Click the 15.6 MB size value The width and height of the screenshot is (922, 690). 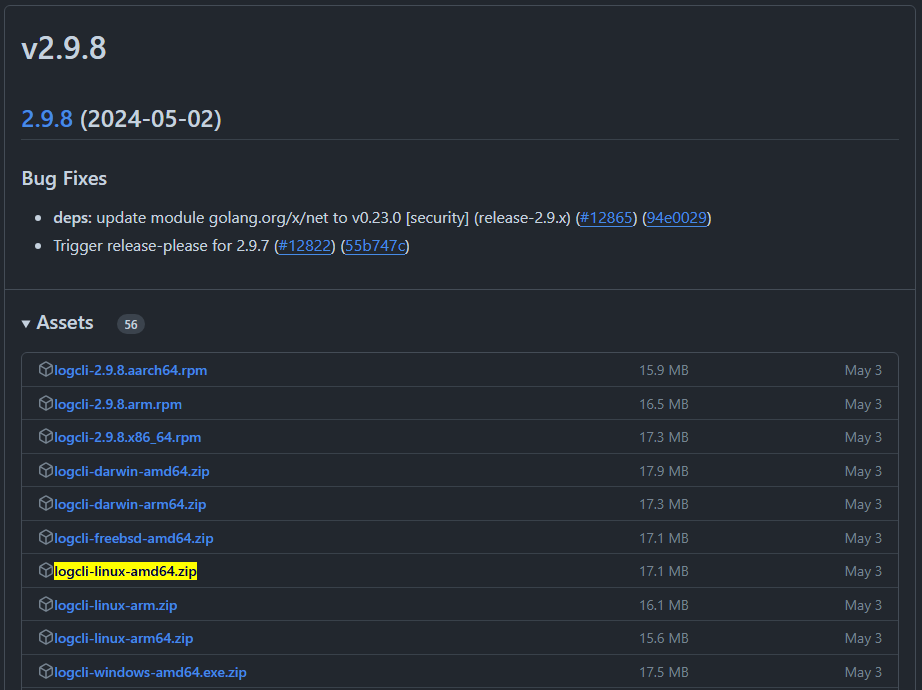tap(664, 639)
